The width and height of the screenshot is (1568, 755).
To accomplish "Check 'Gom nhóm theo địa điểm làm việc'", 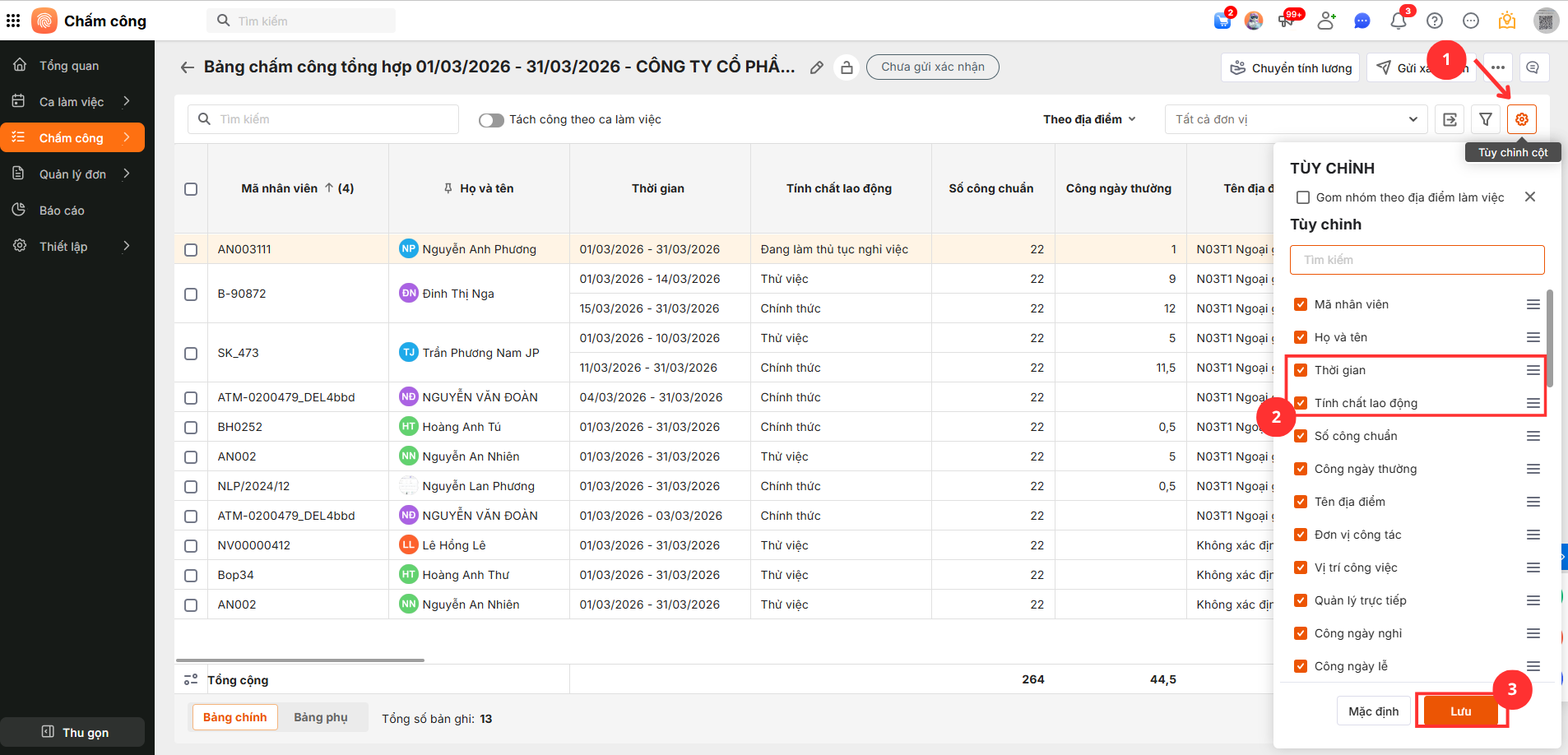I will click(x=1303, y=197).
